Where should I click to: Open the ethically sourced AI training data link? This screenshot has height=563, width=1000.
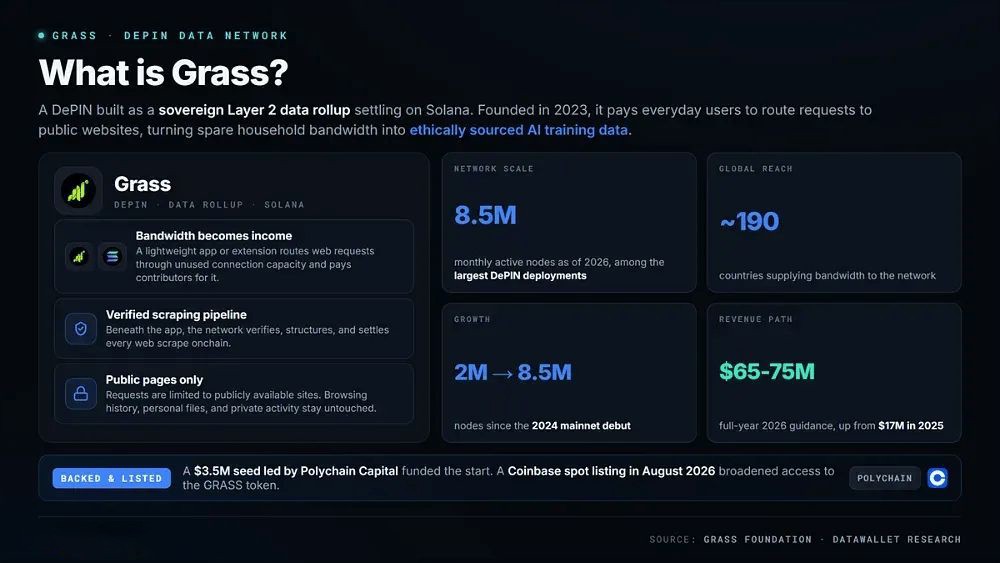coord(518,130)
